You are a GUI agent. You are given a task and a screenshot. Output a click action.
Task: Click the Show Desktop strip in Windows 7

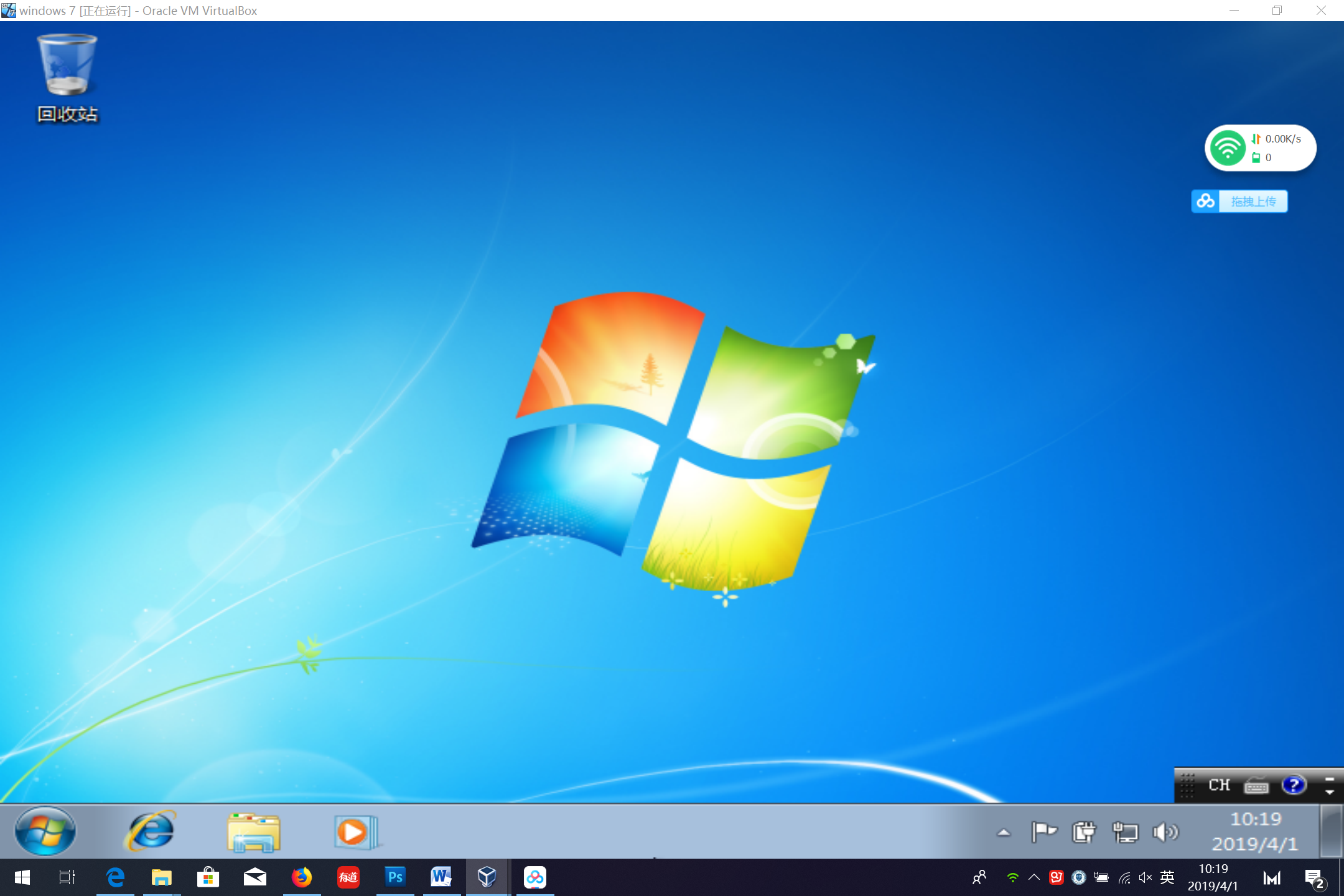point(1330,831)
